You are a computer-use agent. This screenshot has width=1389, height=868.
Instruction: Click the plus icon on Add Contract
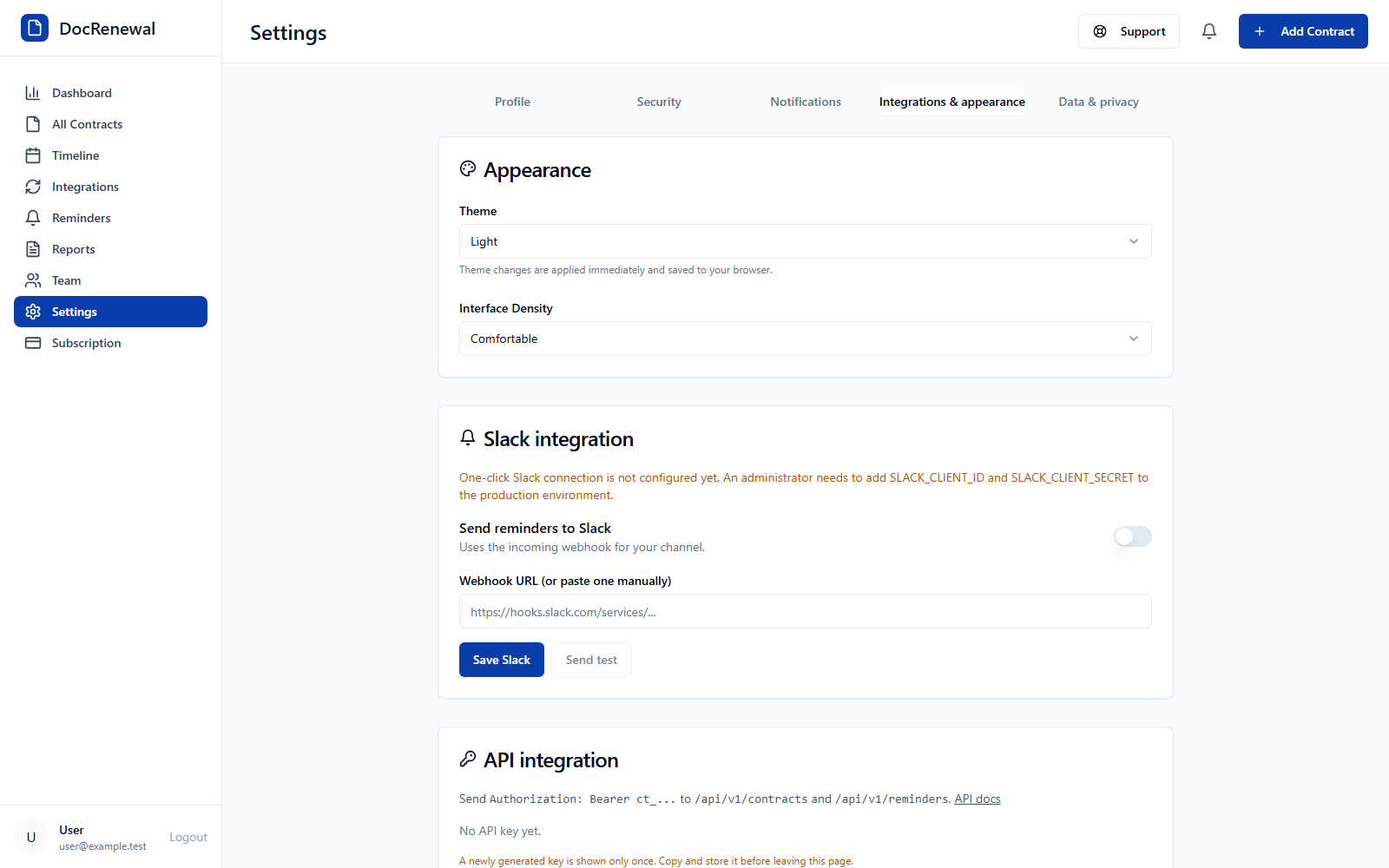pyautogui.click(x=1260, y=31)
